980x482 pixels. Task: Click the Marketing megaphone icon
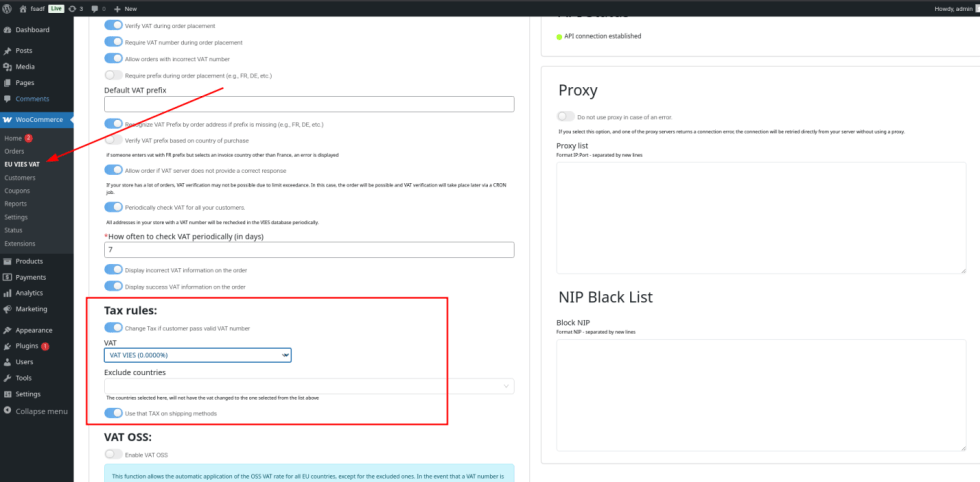point(8,309)
